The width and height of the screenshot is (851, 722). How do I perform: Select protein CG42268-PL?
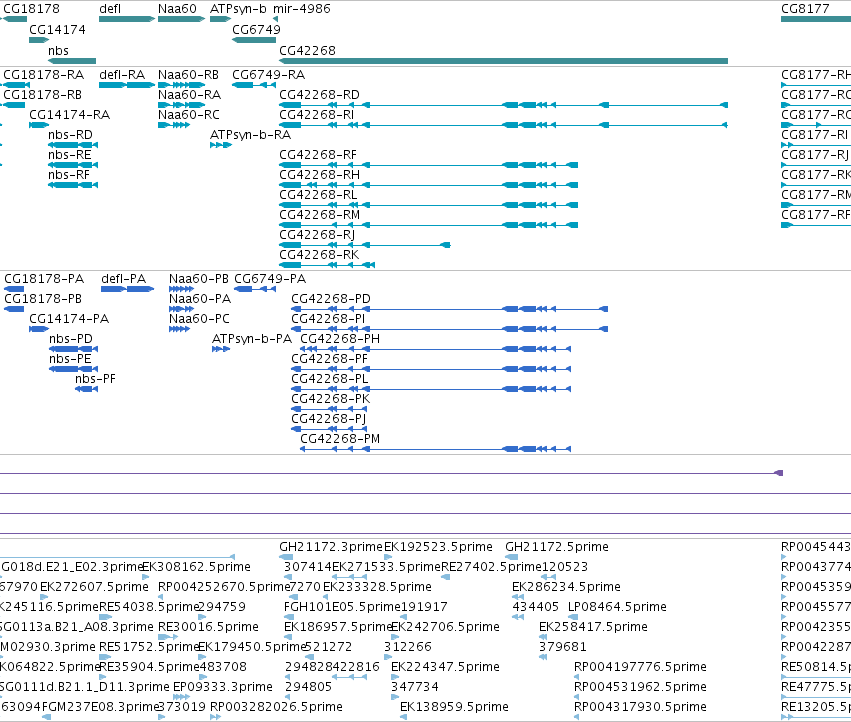tap(431, 389)
